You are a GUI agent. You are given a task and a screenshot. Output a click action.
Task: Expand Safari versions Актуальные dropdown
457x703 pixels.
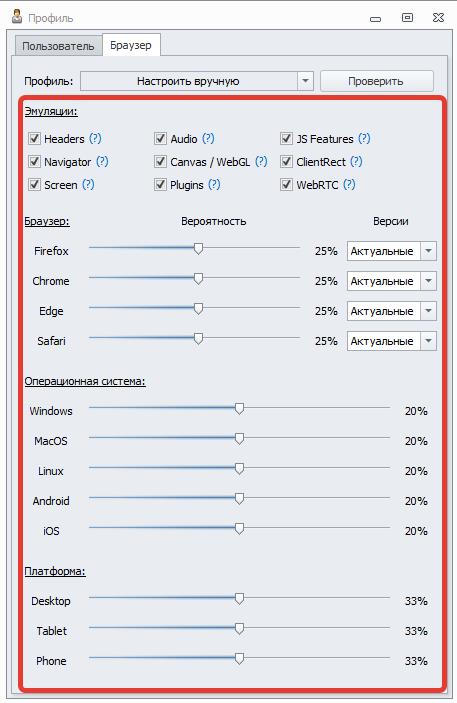point(428,341)
